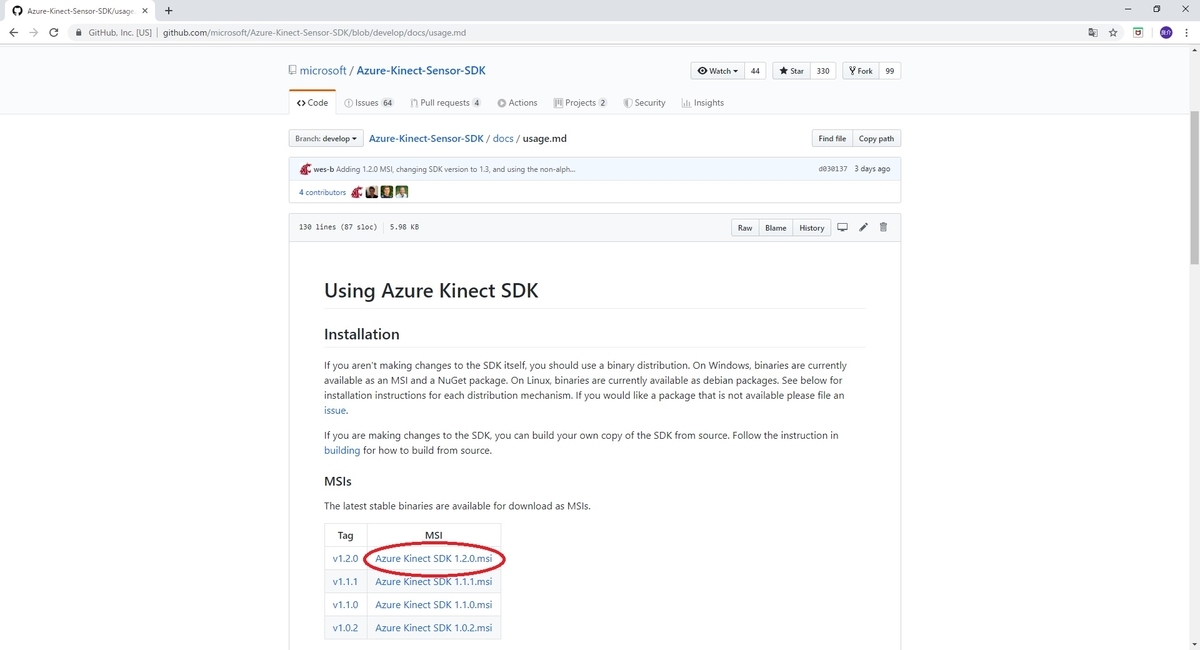
Task: Click the docs breadcrumb folder link
Action: point(503,139)
